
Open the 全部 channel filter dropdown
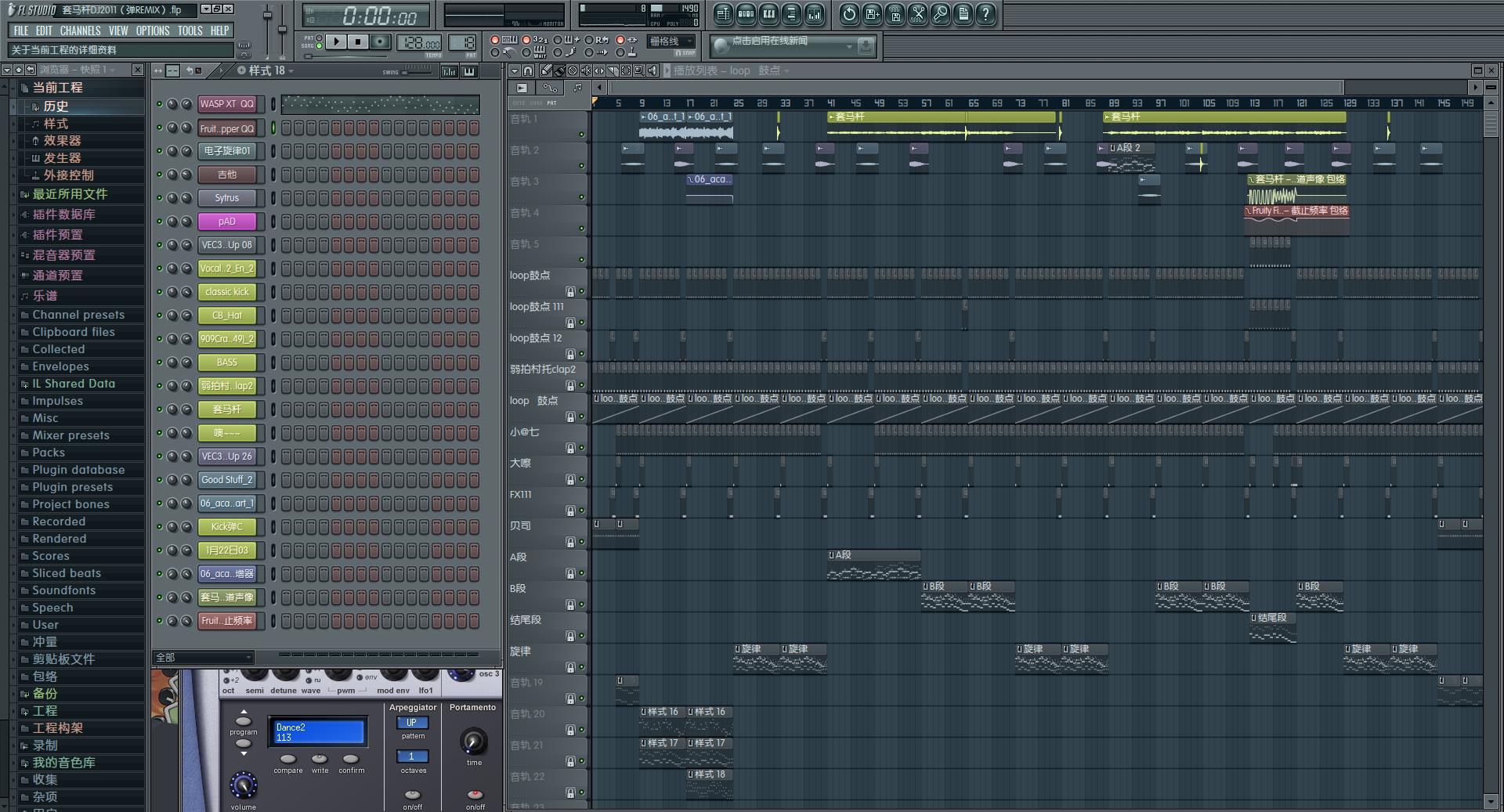point(203,658)
